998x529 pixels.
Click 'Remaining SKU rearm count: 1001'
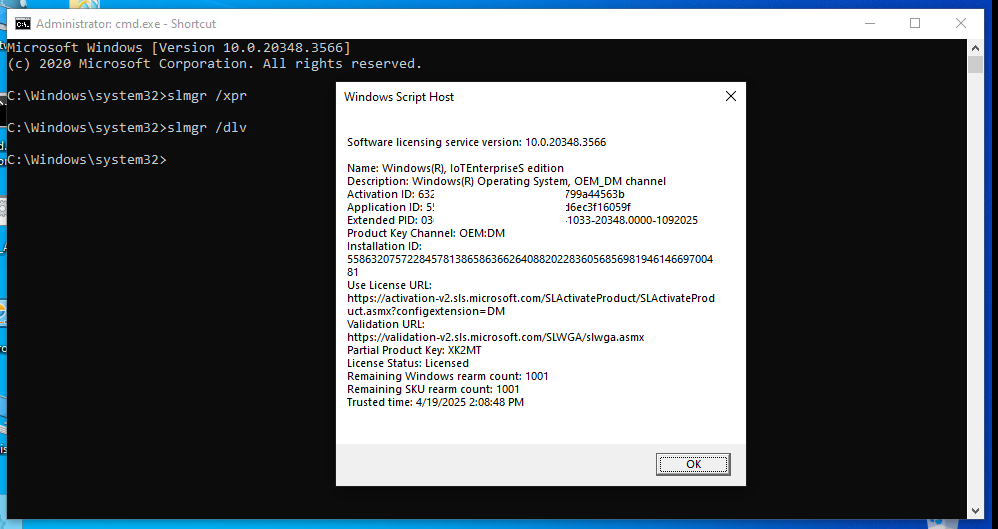tap(433, 389)
